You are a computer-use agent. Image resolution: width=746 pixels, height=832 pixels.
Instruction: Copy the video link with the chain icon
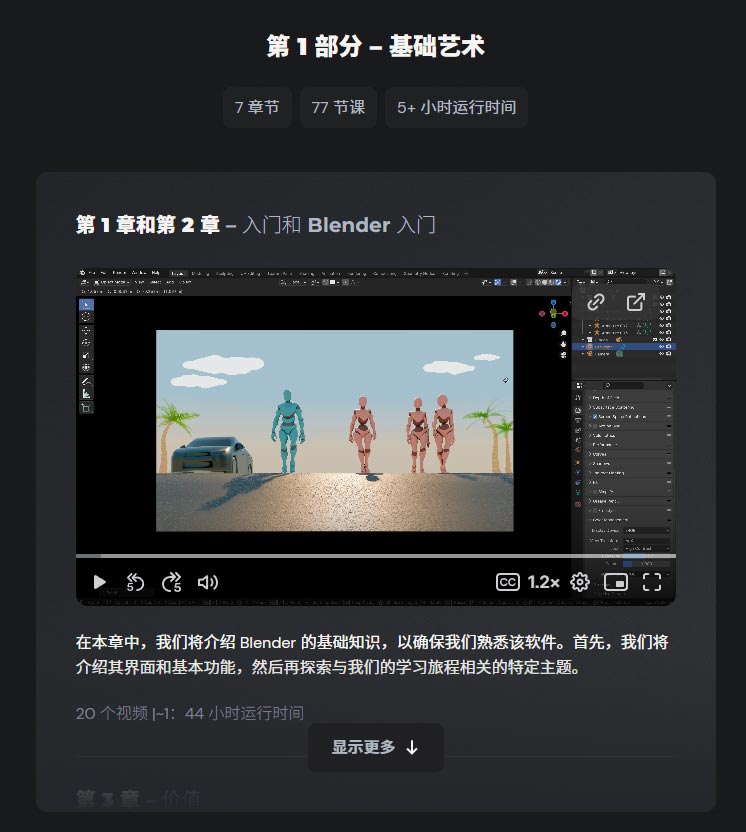[596, 302]
